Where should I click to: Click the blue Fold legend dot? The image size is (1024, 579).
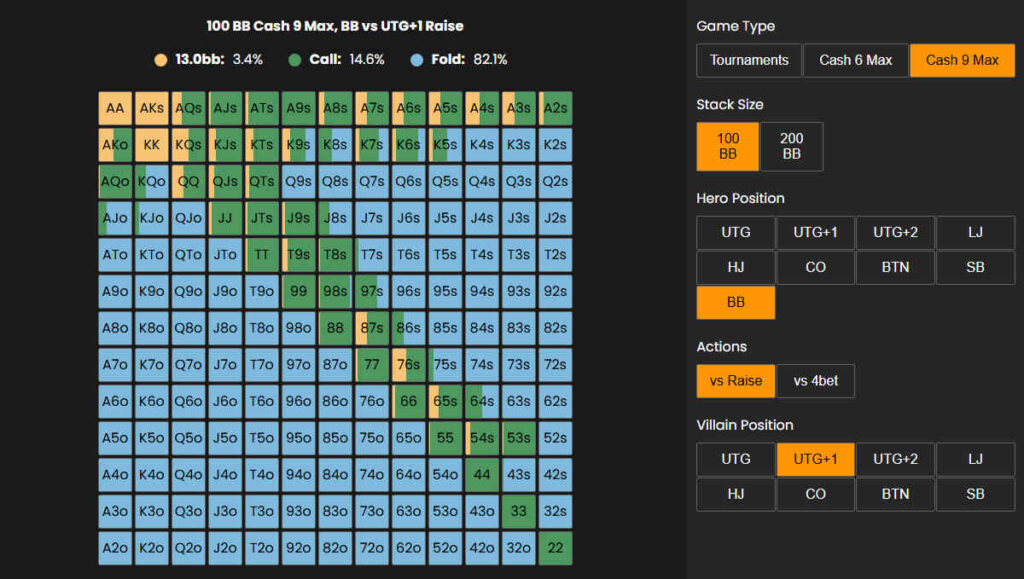(x=417, y=60)
